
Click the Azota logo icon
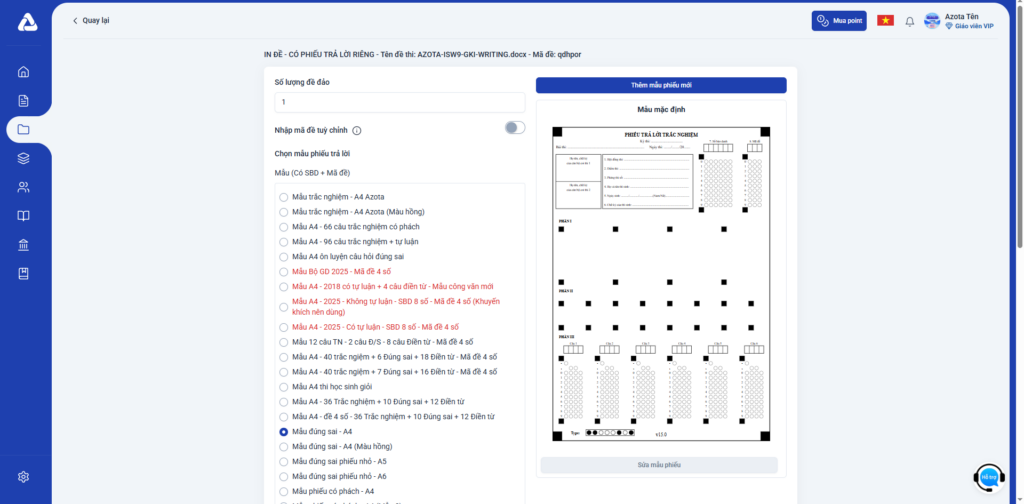(27, 20)
